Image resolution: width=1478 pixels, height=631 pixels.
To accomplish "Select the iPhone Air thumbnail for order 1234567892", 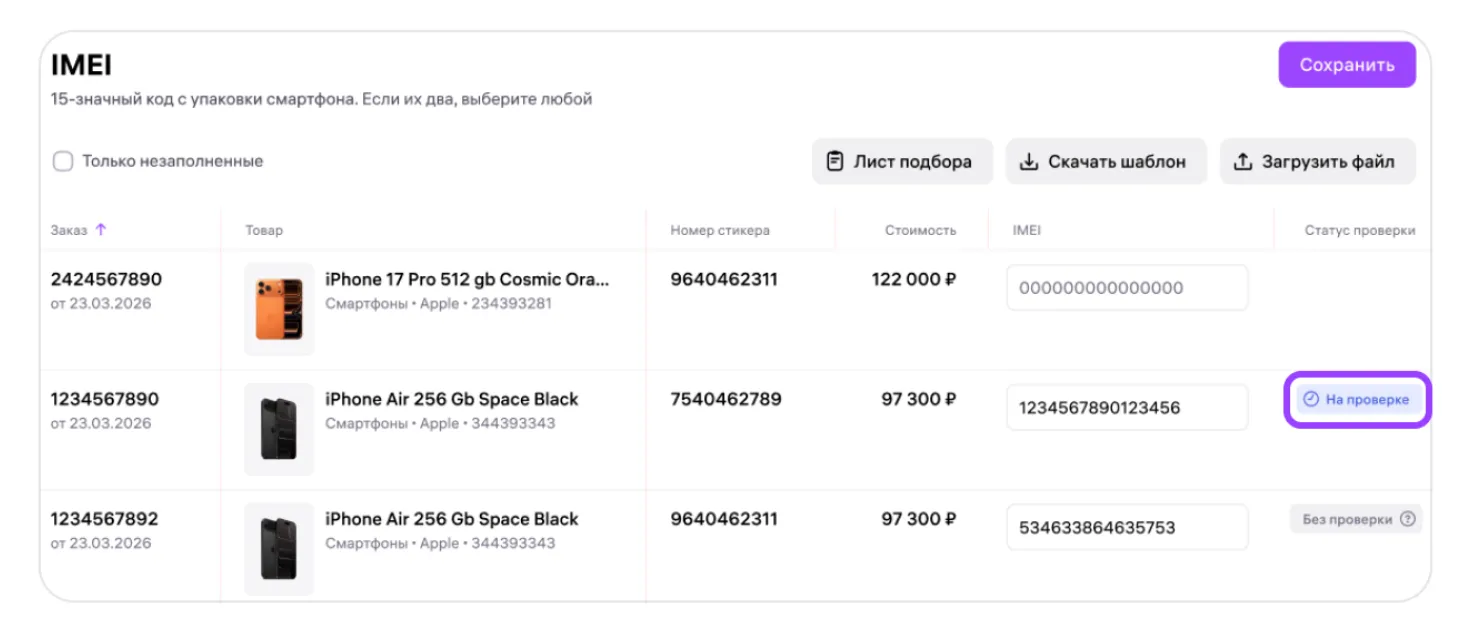I will coord(279,549).
